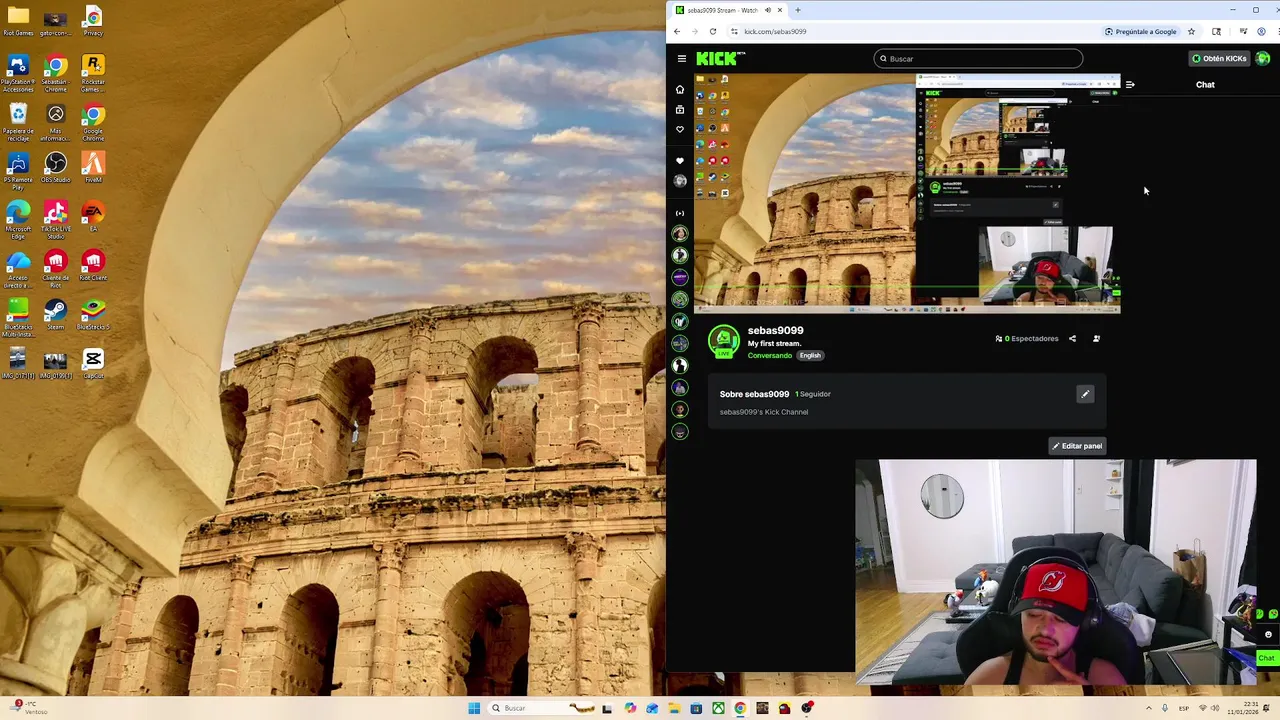Launch the EA app shortcut
Screen dimensions: 1280x720
pyautogui.click(x=93, y=216)
